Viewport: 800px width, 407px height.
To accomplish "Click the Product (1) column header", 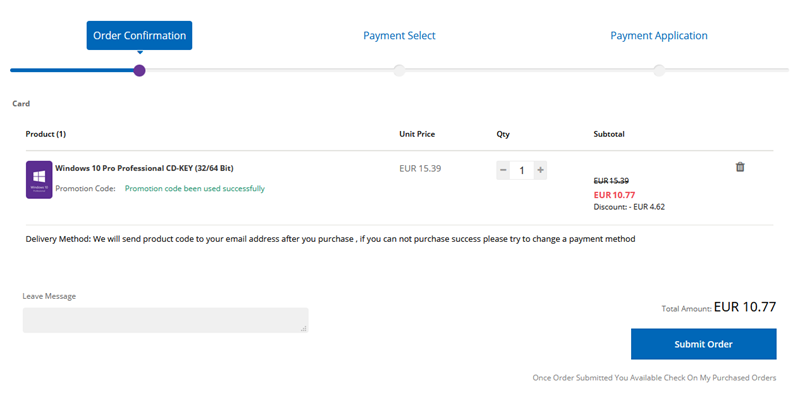I will [46, 134].
